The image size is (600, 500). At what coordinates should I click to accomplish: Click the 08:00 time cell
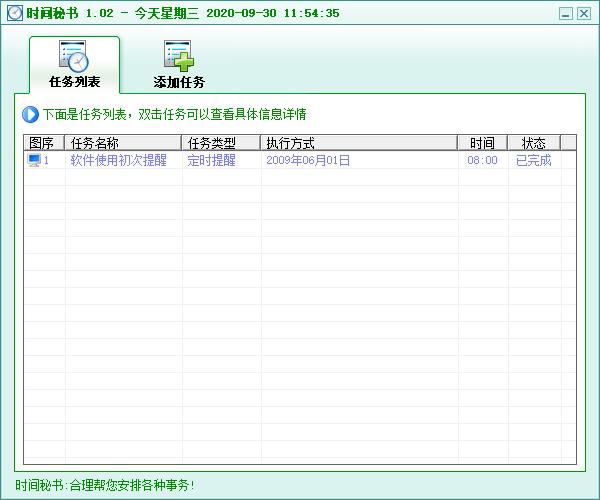click(482, 160)
